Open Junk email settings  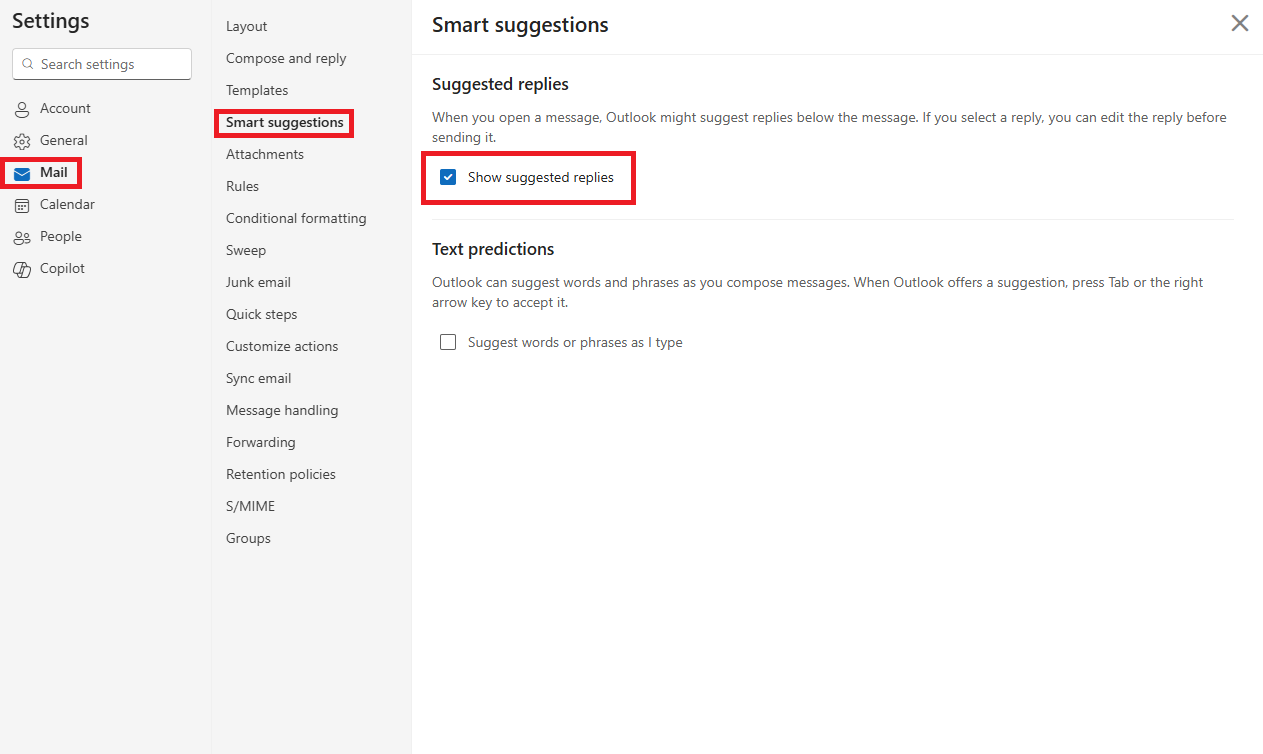[x=258, y=282]
